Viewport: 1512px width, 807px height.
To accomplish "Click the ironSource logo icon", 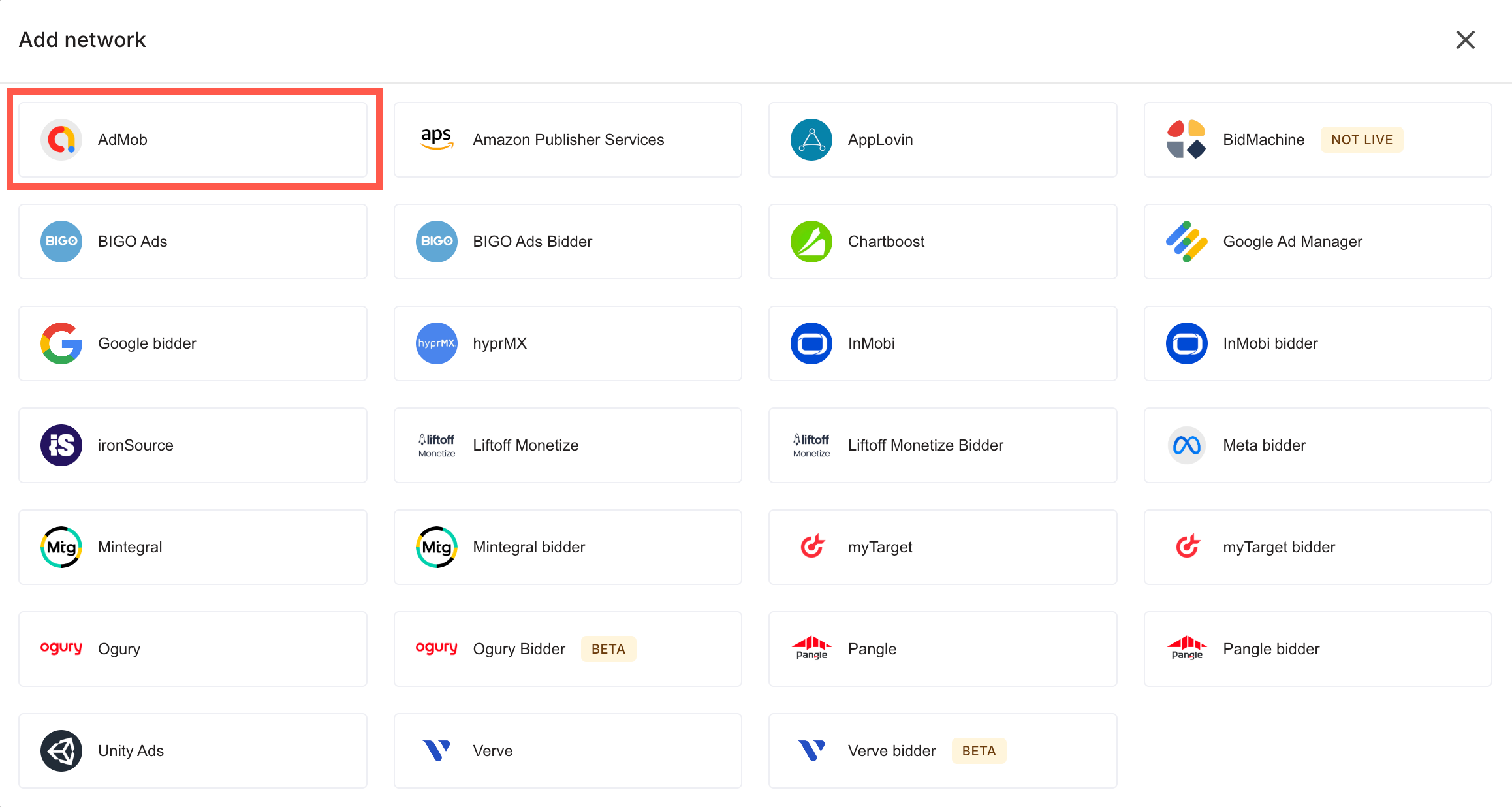I will point(61,445).
